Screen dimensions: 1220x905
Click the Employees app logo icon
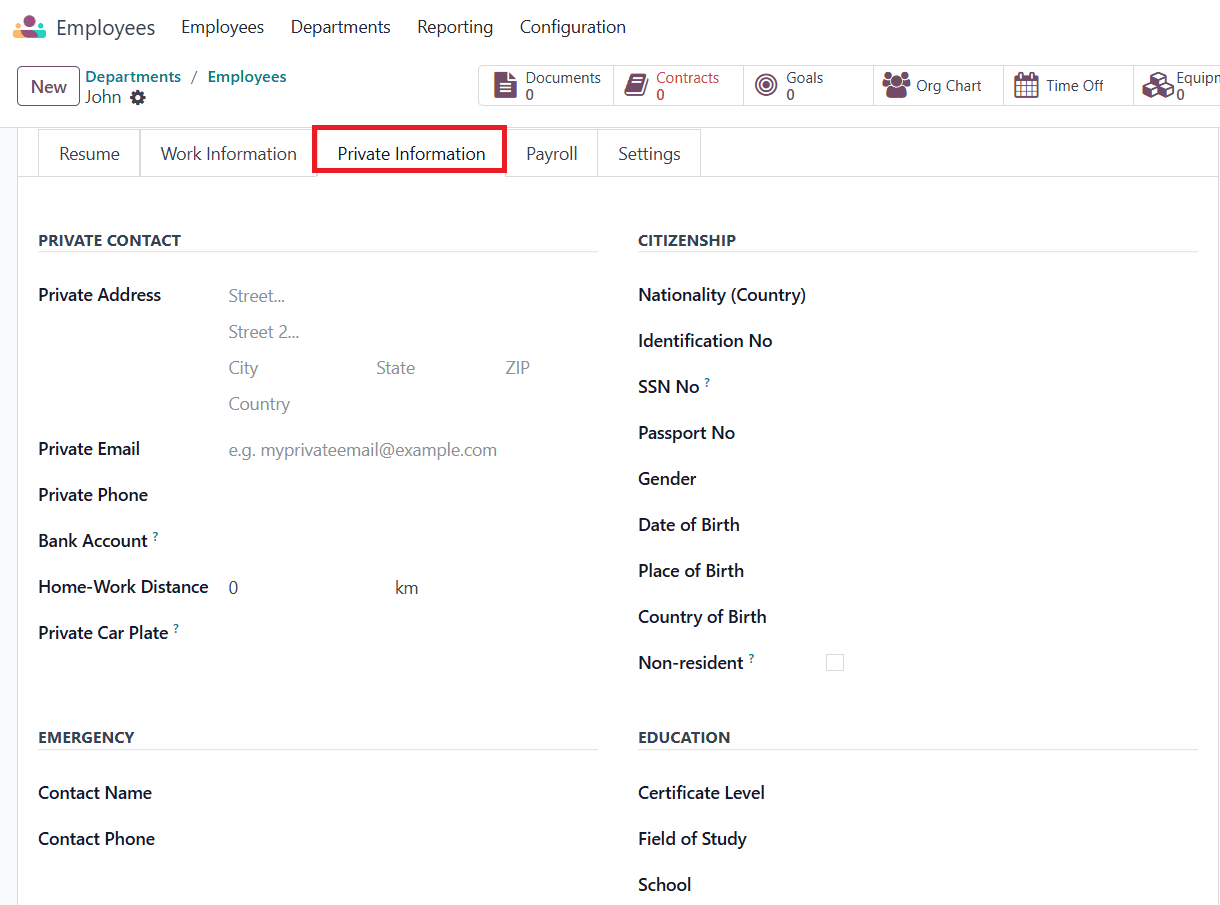[x=29, y=27]
